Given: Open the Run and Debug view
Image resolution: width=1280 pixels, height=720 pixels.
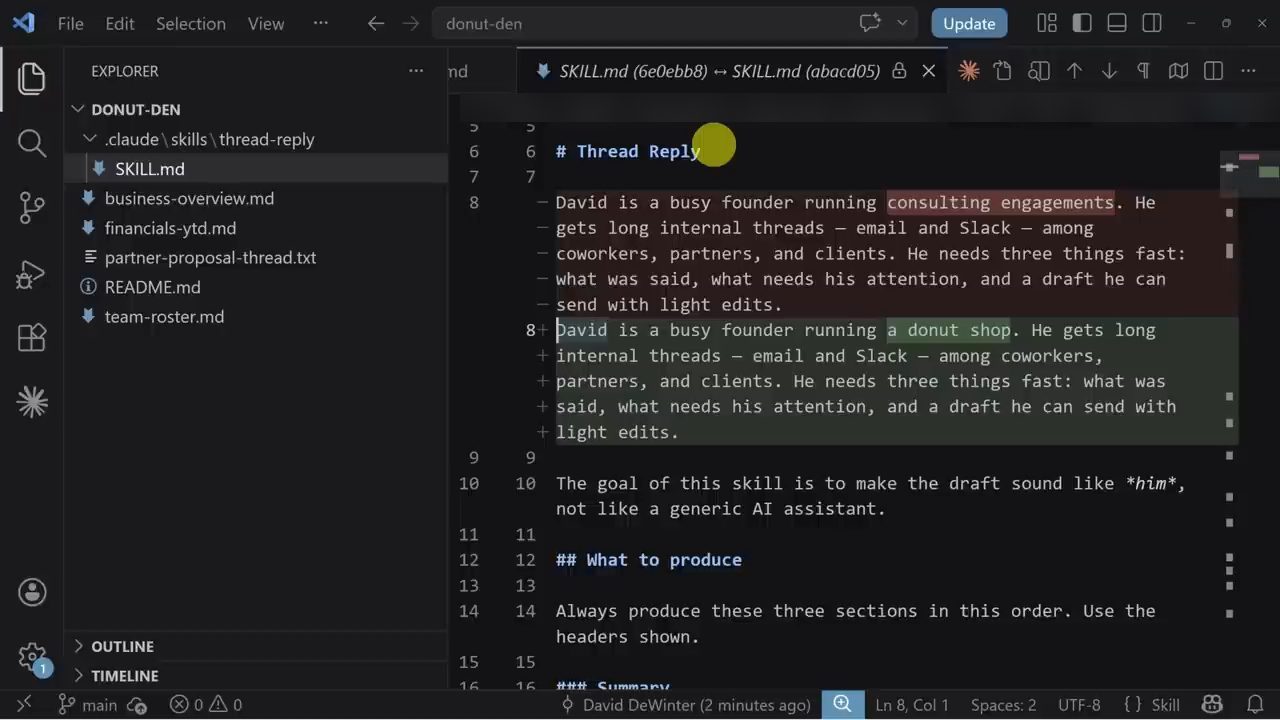Looking at the screenshot, I should pos(32,273).
